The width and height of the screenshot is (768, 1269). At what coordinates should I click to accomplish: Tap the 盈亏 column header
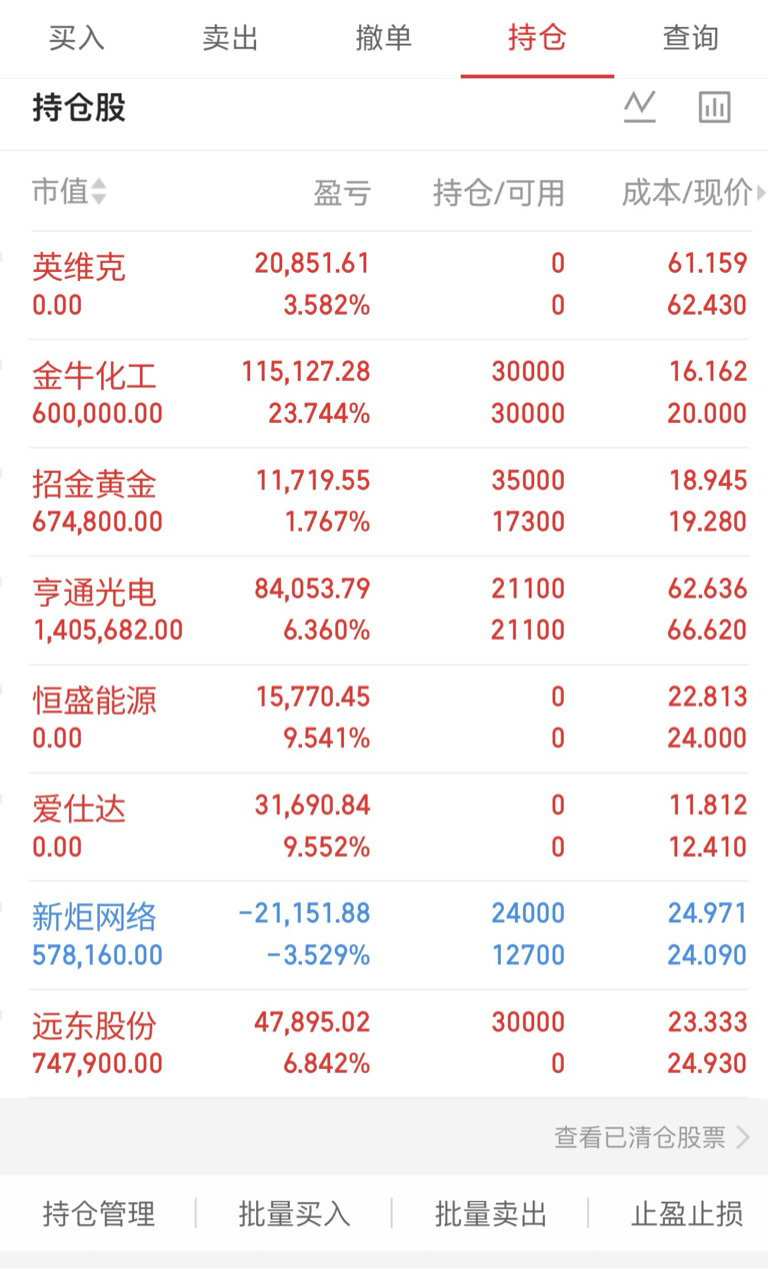point(342,192)
